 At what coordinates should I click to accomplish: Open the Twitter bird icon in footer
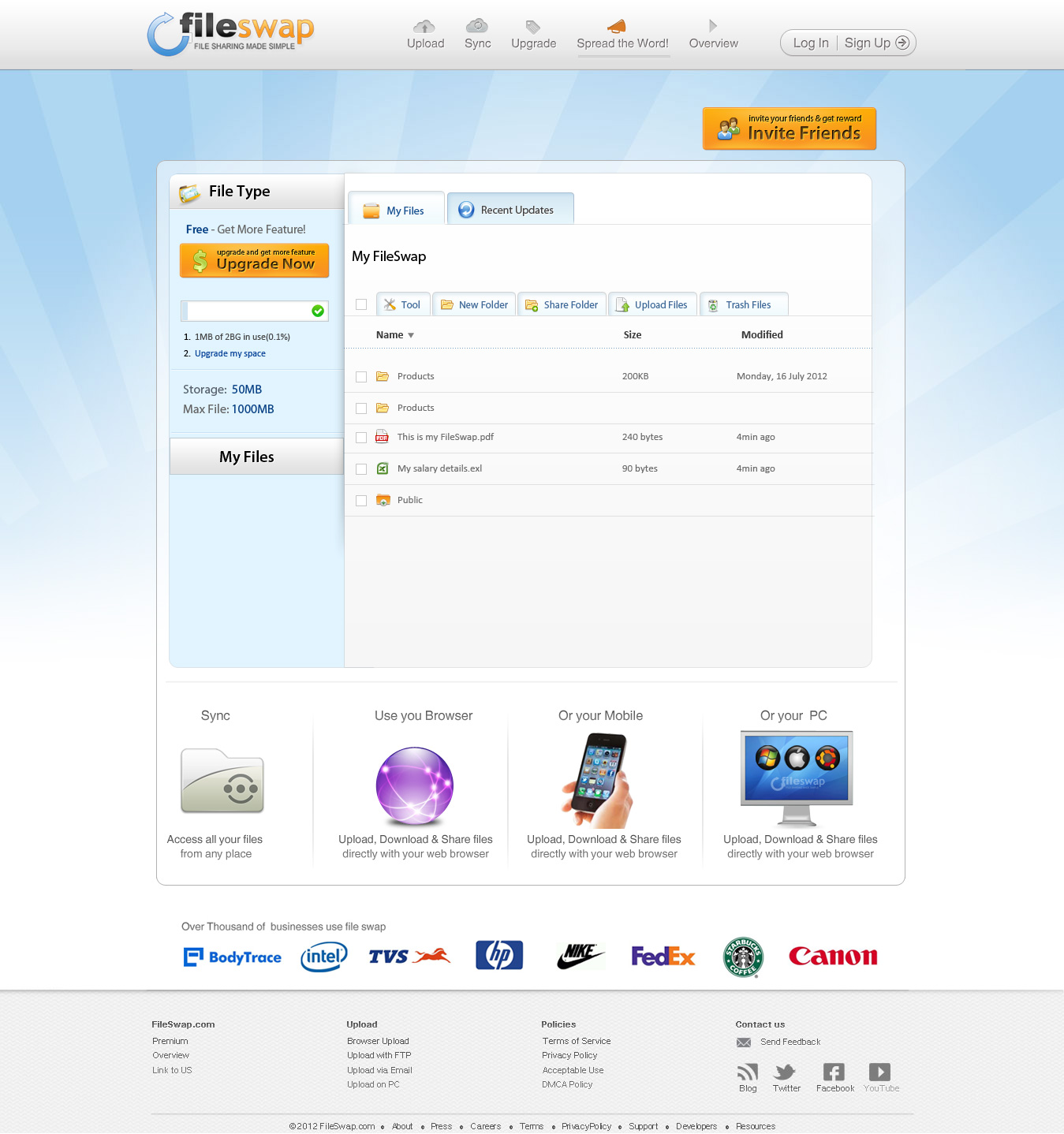tap(786, 1072)
